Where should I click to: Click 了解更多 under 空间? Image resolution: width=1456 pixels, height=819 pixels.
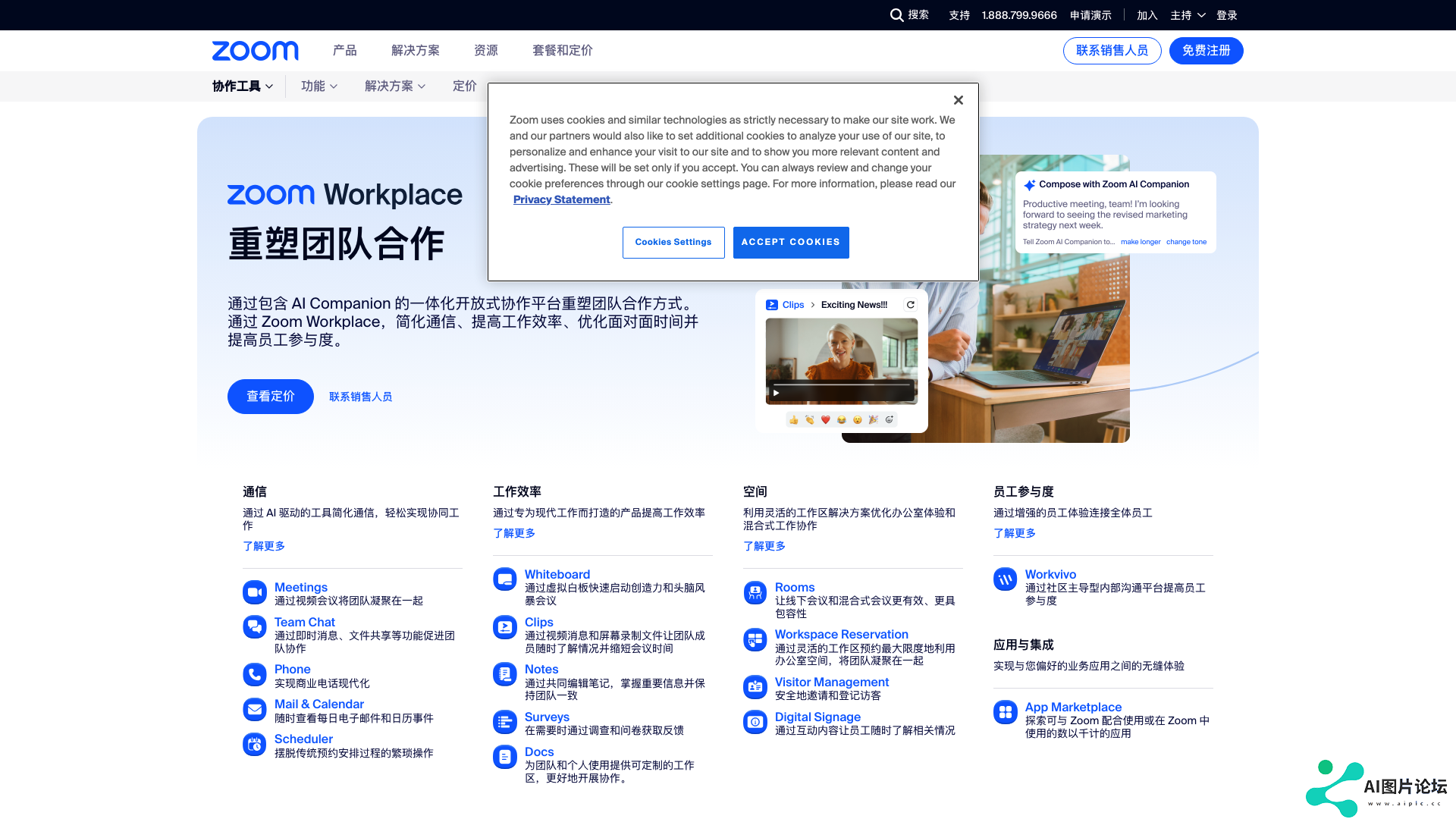pyautogui.click(x=764, y=546)
